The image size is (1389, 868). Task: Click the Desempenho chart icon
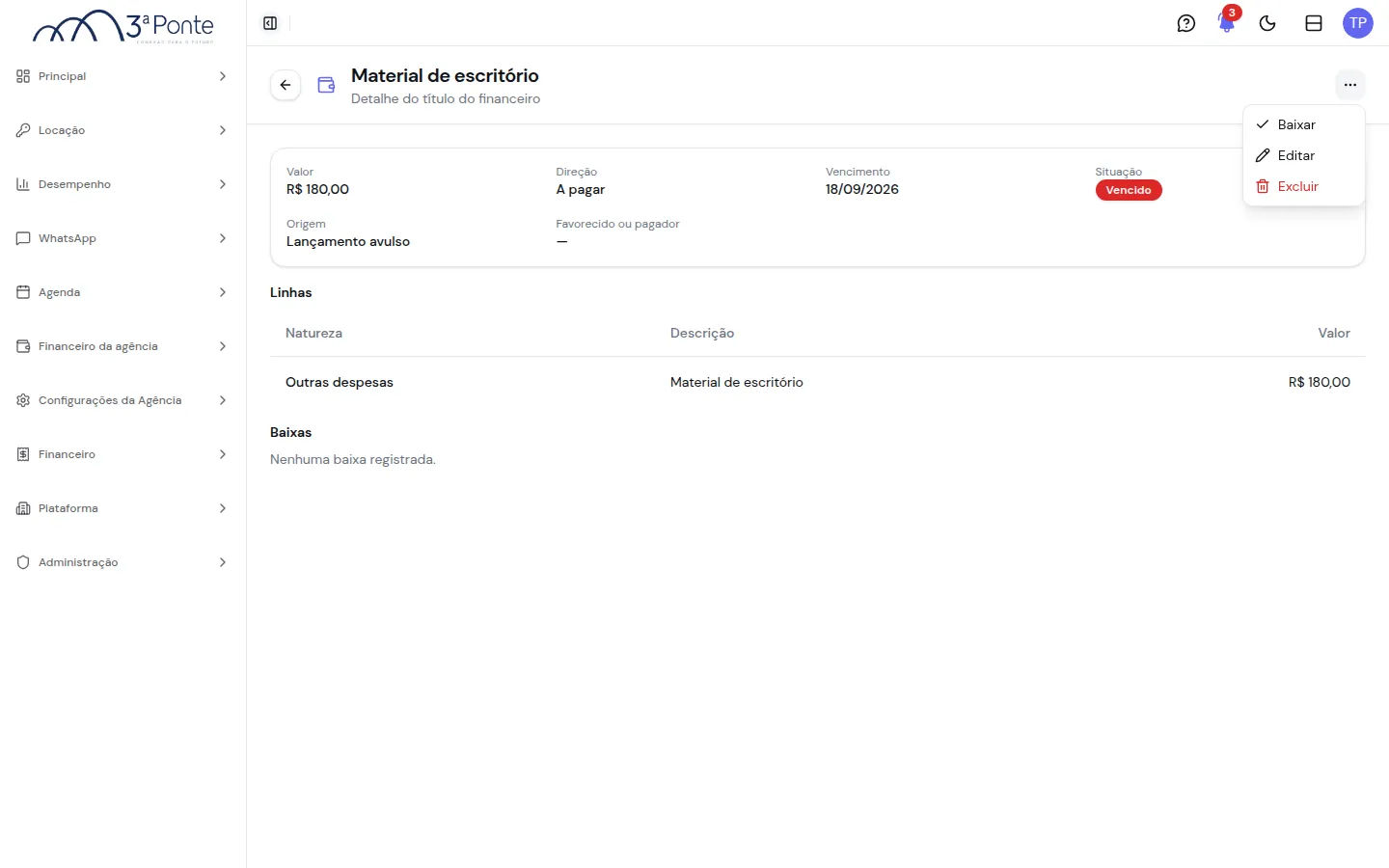click(23, 184)
